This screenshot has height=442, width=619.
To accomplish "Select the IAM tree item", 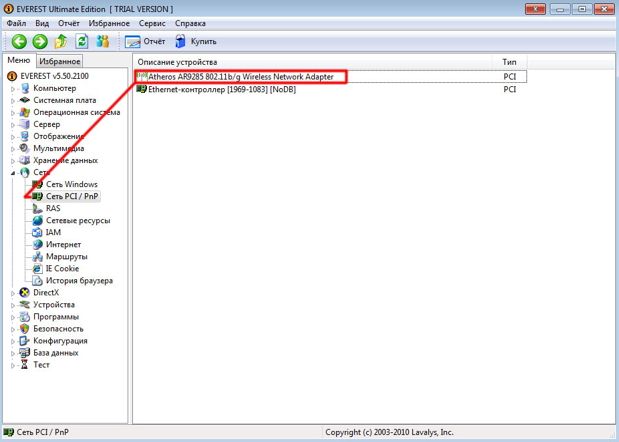I will click(53, 232).
